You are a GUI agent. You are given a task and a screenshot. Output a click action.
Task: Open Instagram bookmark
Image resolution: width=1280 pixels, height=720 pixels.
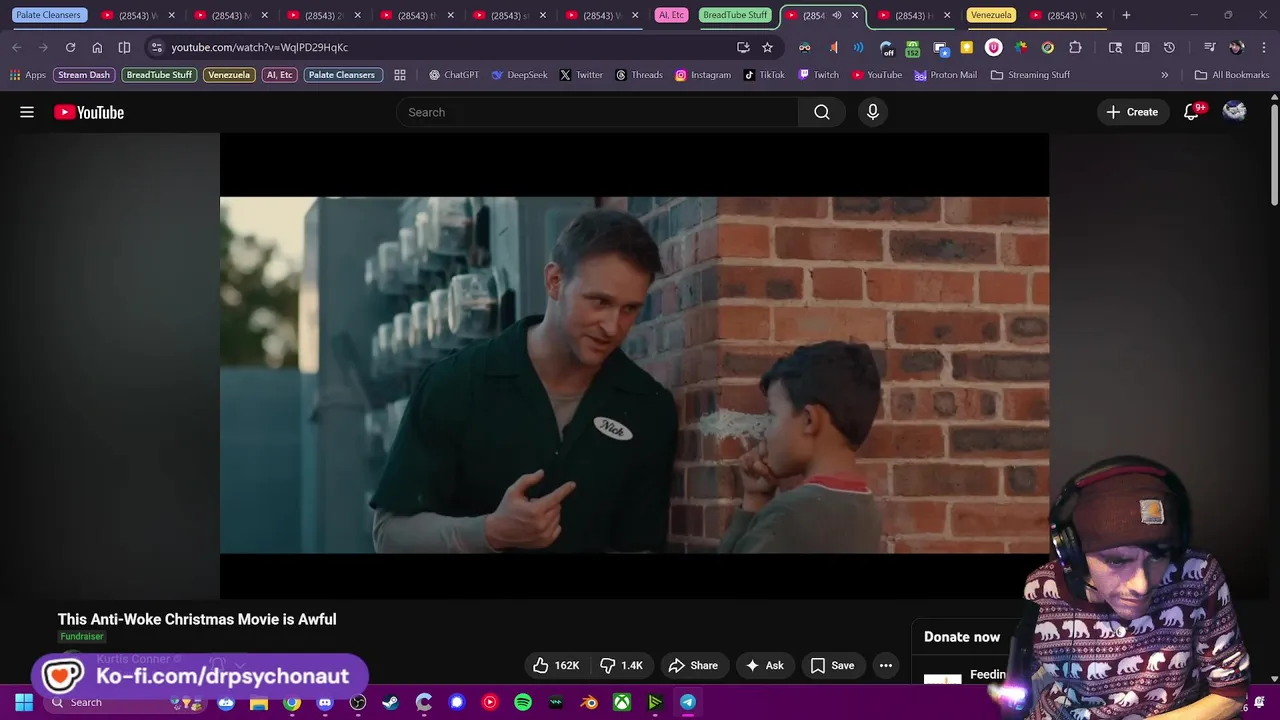pyautogui.click(x=703, y=75)
